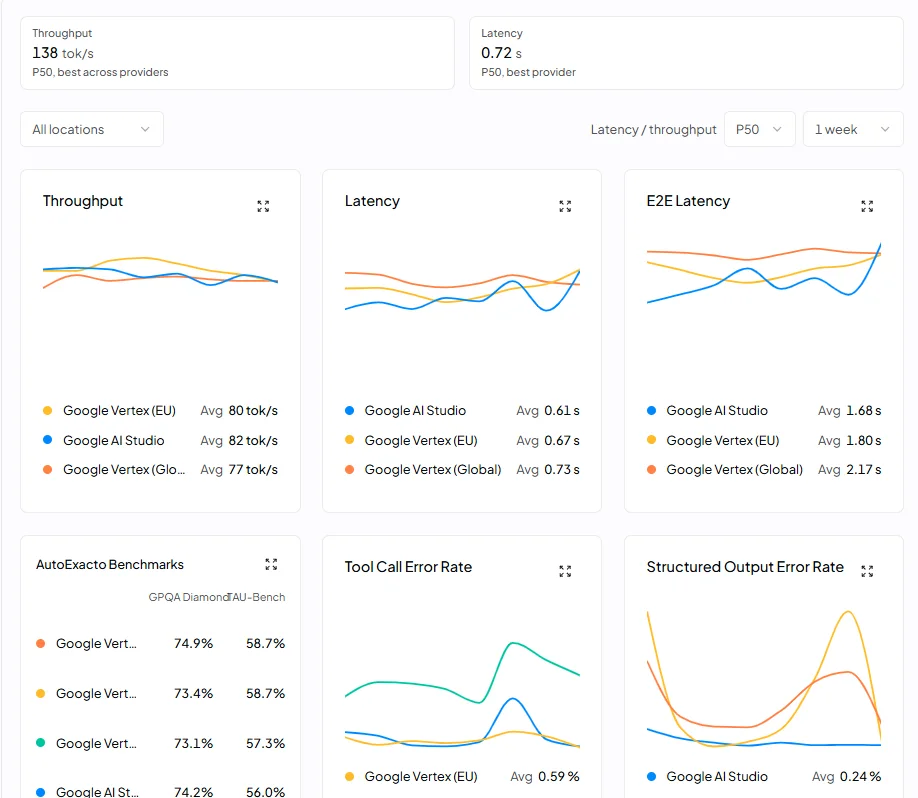Select Google AI Studio in Throughput legend
Viewport: 918px width, 798px height.
coord(114,440)
